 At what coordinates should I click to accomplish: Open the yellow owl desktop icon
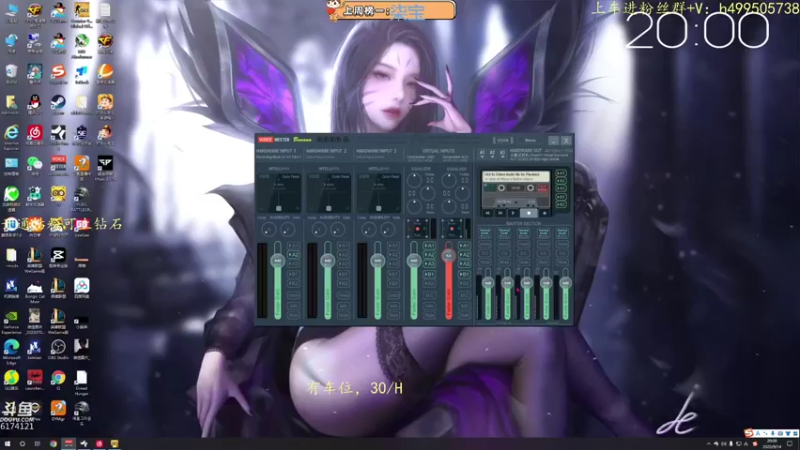[x=58, y=195]
